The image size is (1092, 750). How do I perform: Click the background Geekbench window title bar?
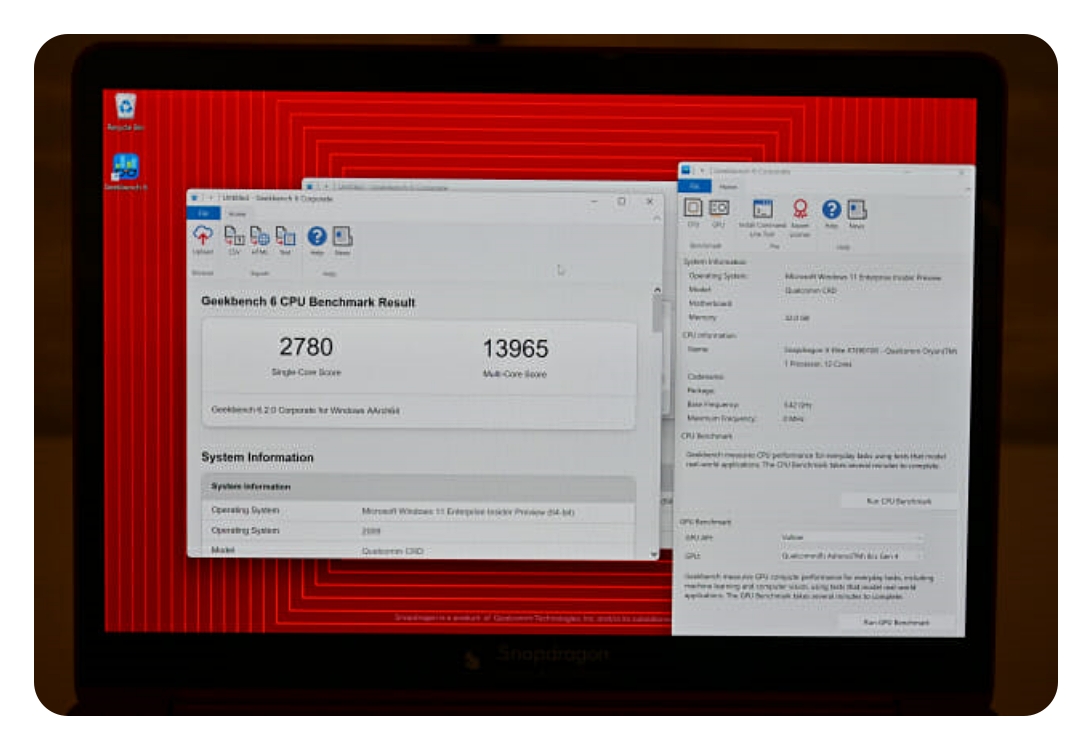(x=488, y=185)
